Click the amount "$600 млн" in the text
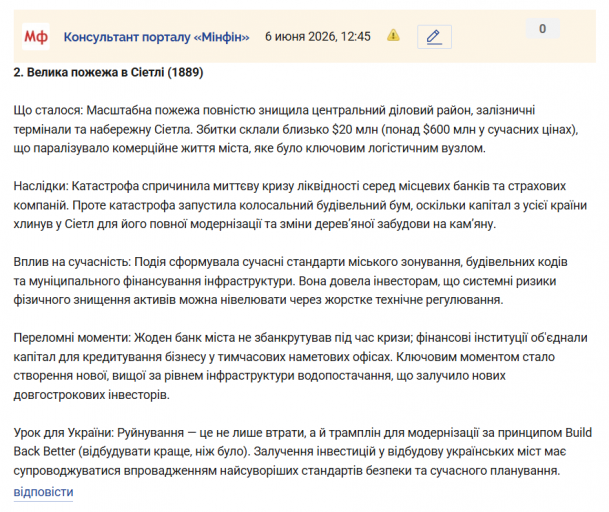Image resolution: width=609 pixels, height=512 pixels. coord(449,129)
